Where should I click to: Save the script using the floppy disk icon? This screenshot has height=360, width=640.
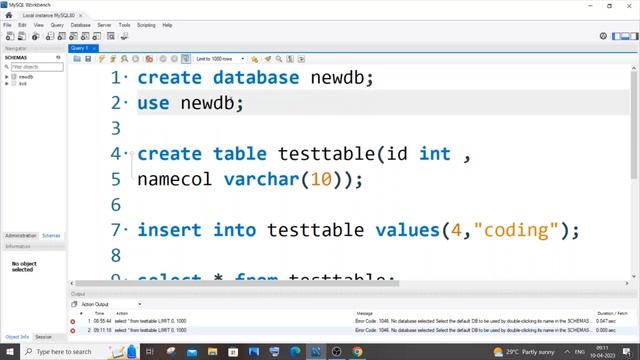click(x=88, y=59)
